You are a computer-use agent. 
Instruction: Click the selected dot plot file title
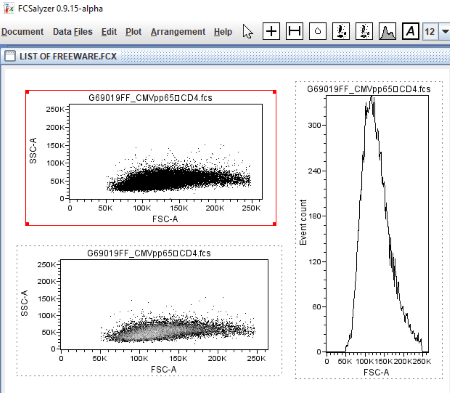[x=150, y=98]
